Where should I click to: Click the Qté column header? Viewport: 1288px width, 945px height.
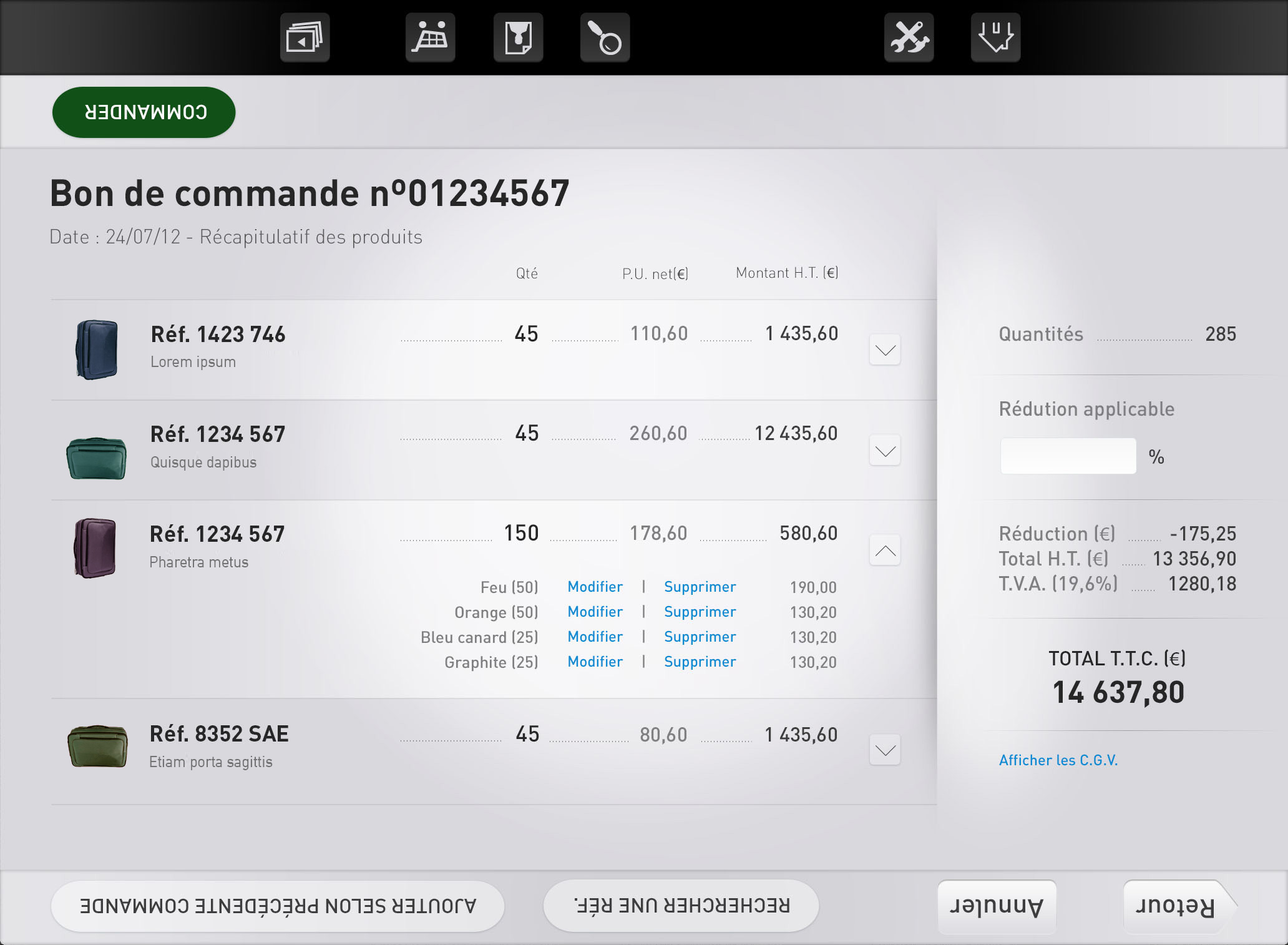tap(527, 273)
